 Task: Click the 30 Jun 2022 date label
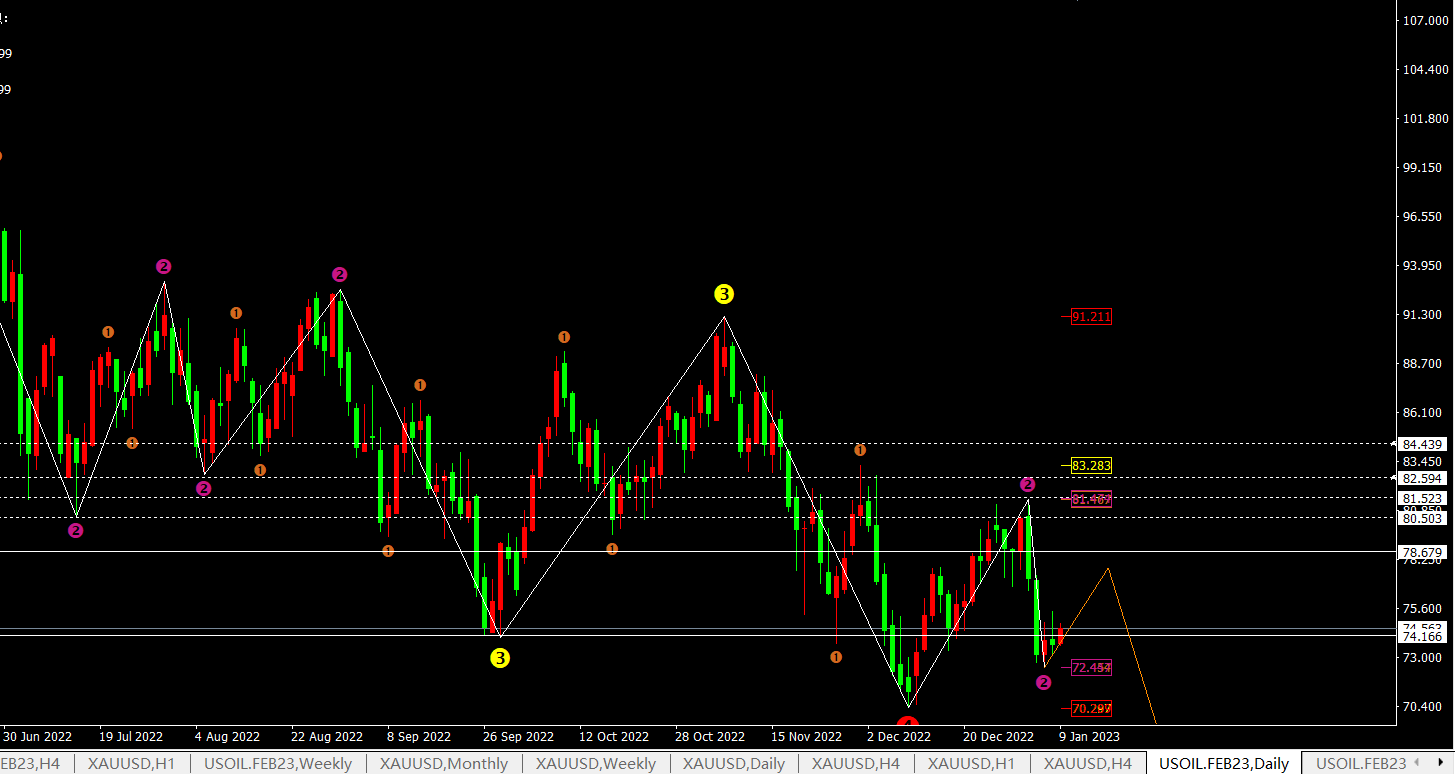pos(38,737)
